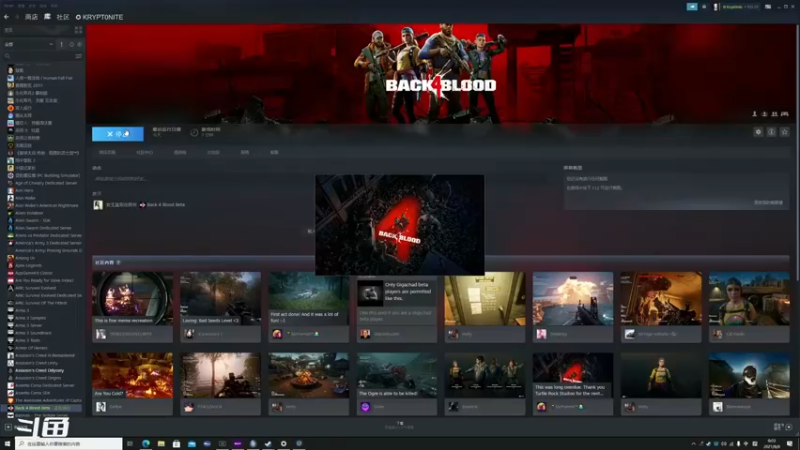800x450 pixels.
Task: Select Alan Wake's American Nightmare in list
Action: 44,206
